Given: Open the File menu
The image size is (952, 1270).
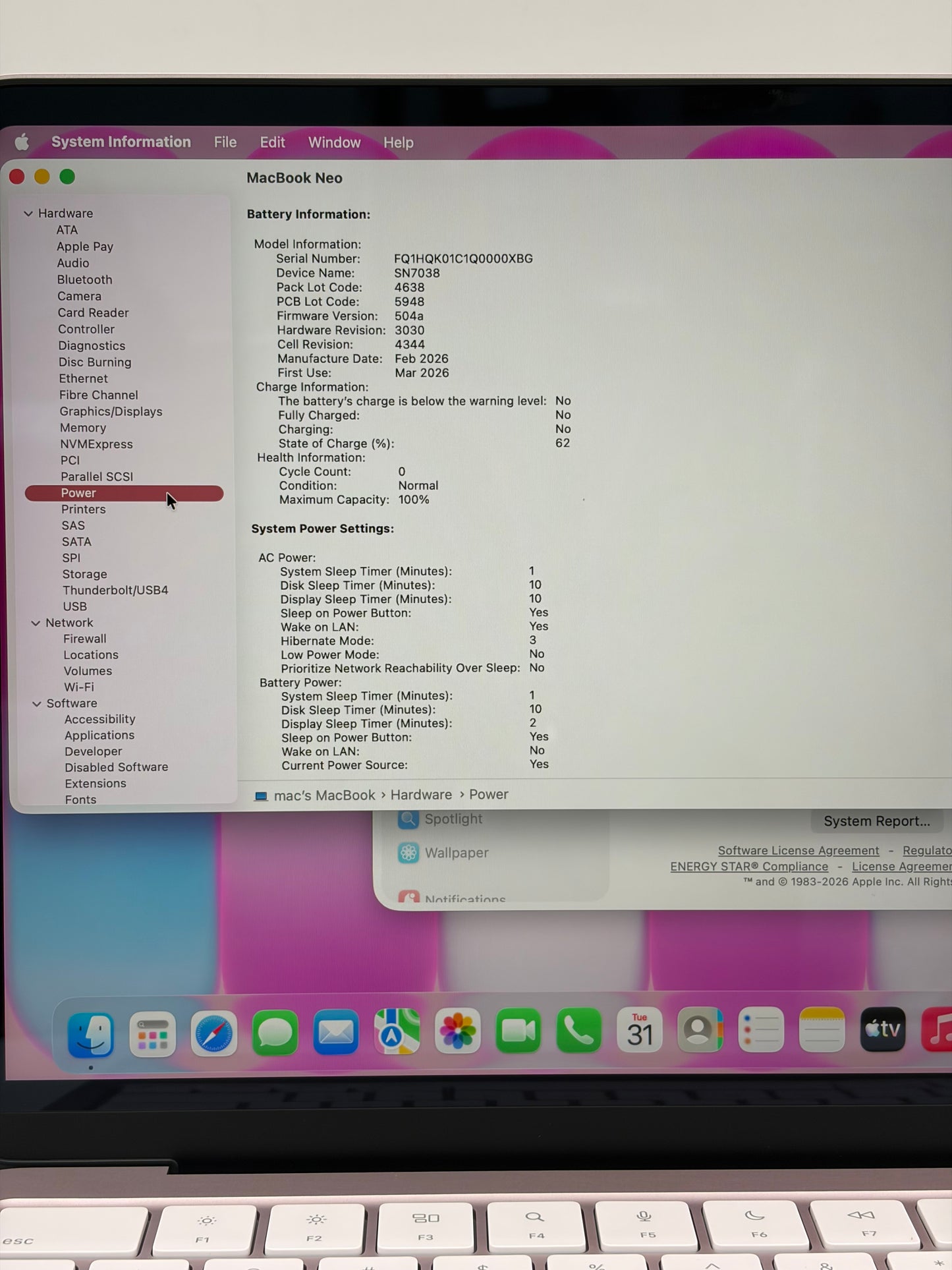Looking at the screenshot, I should coord(225,142).
